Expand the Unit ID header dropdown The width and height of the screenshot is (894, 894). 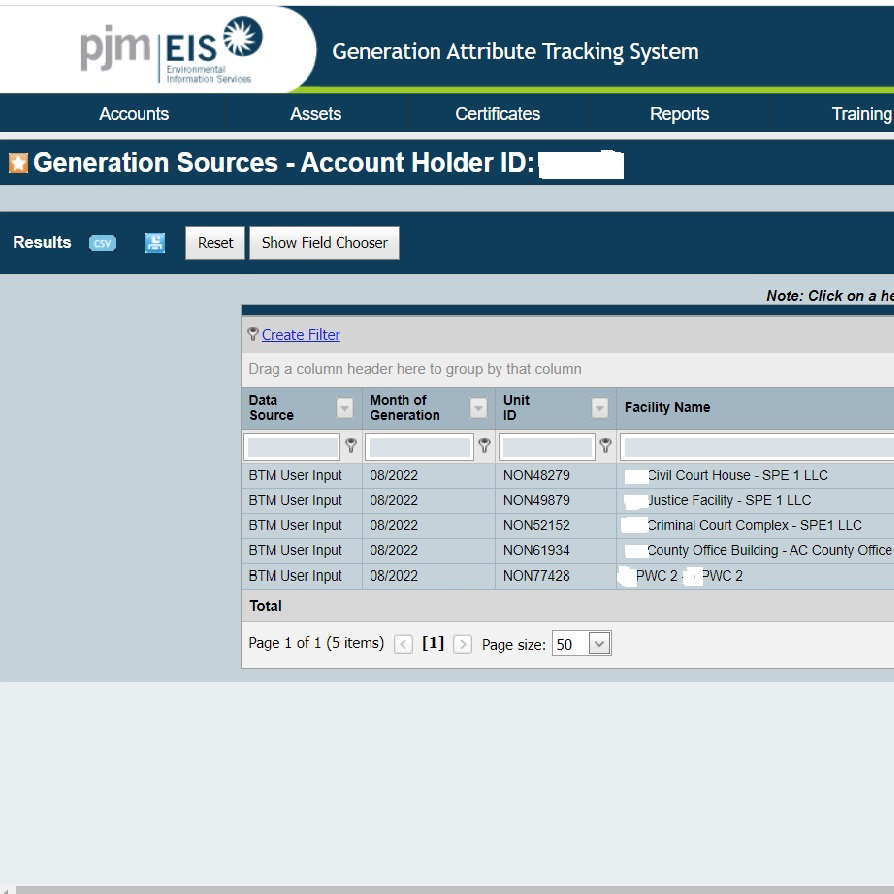[x=600, y=408]
